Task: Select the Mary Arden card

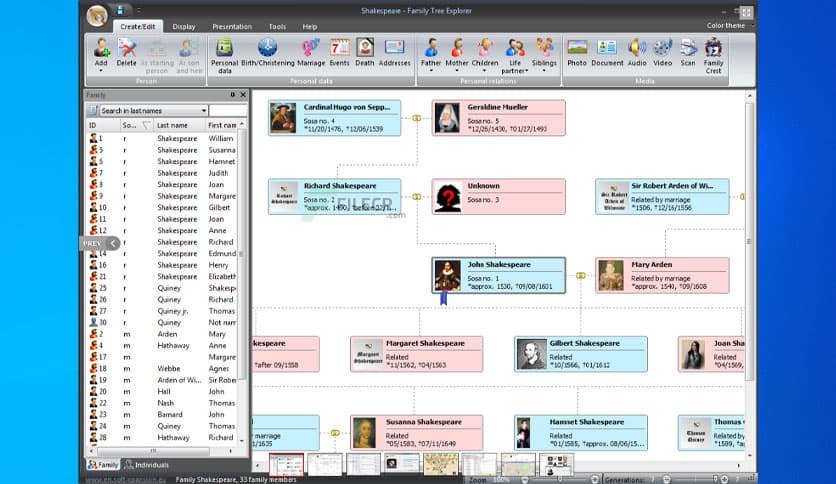Action: click(662, 276)
